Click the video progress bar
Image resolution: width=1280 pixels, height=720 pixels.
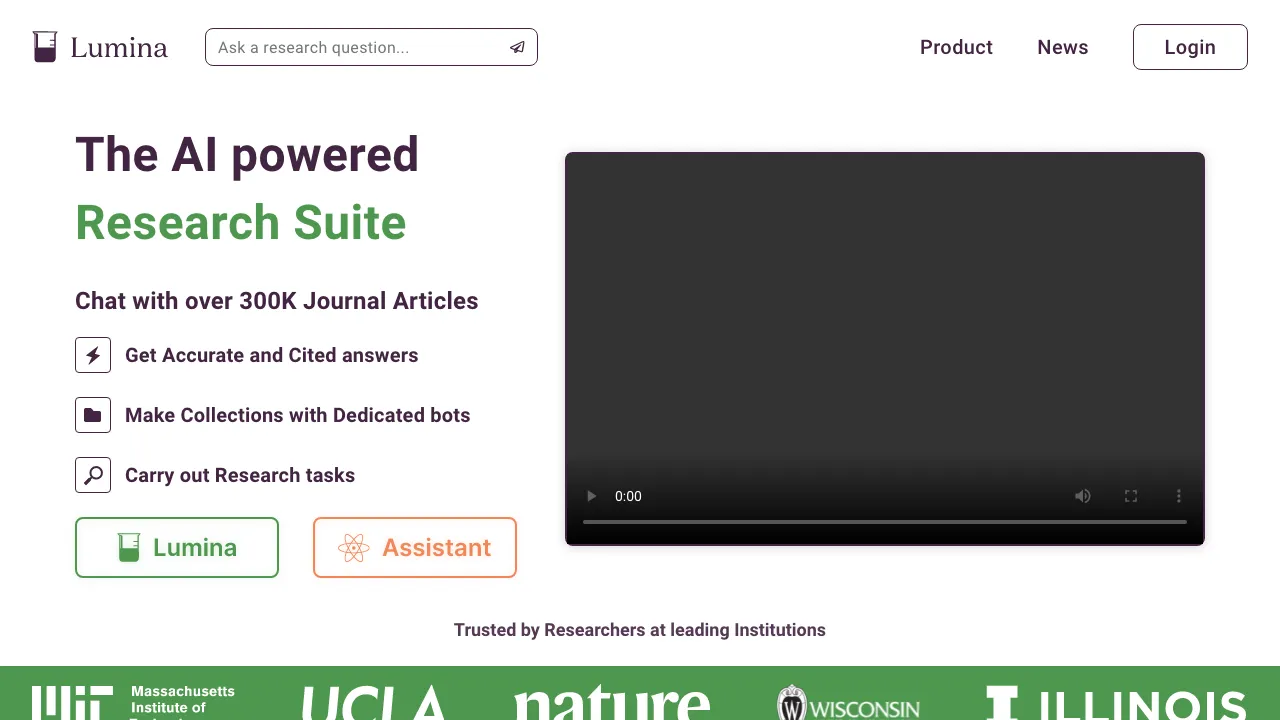[885, 522]
